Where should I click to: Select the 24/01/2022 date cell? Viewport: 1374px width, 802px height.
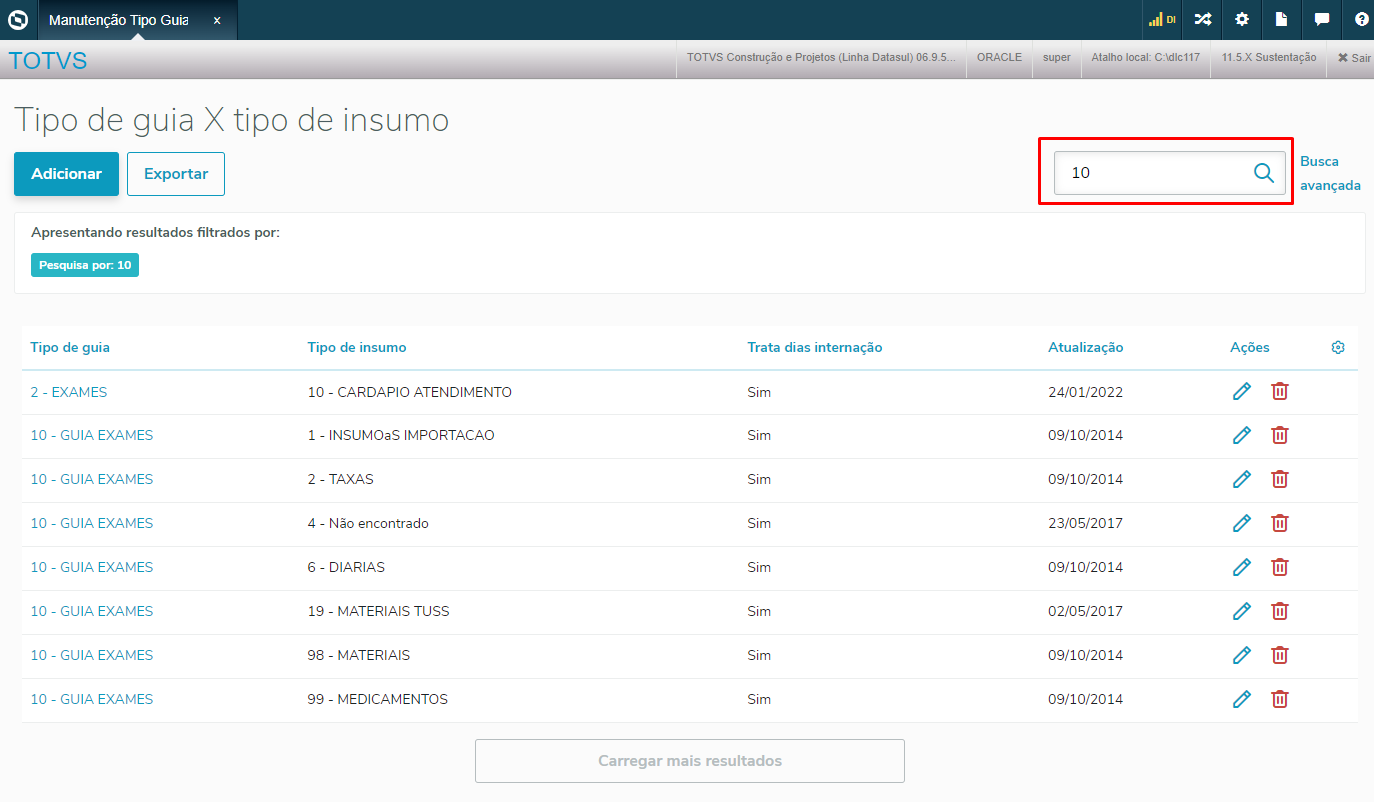(x=1086, y=392)
